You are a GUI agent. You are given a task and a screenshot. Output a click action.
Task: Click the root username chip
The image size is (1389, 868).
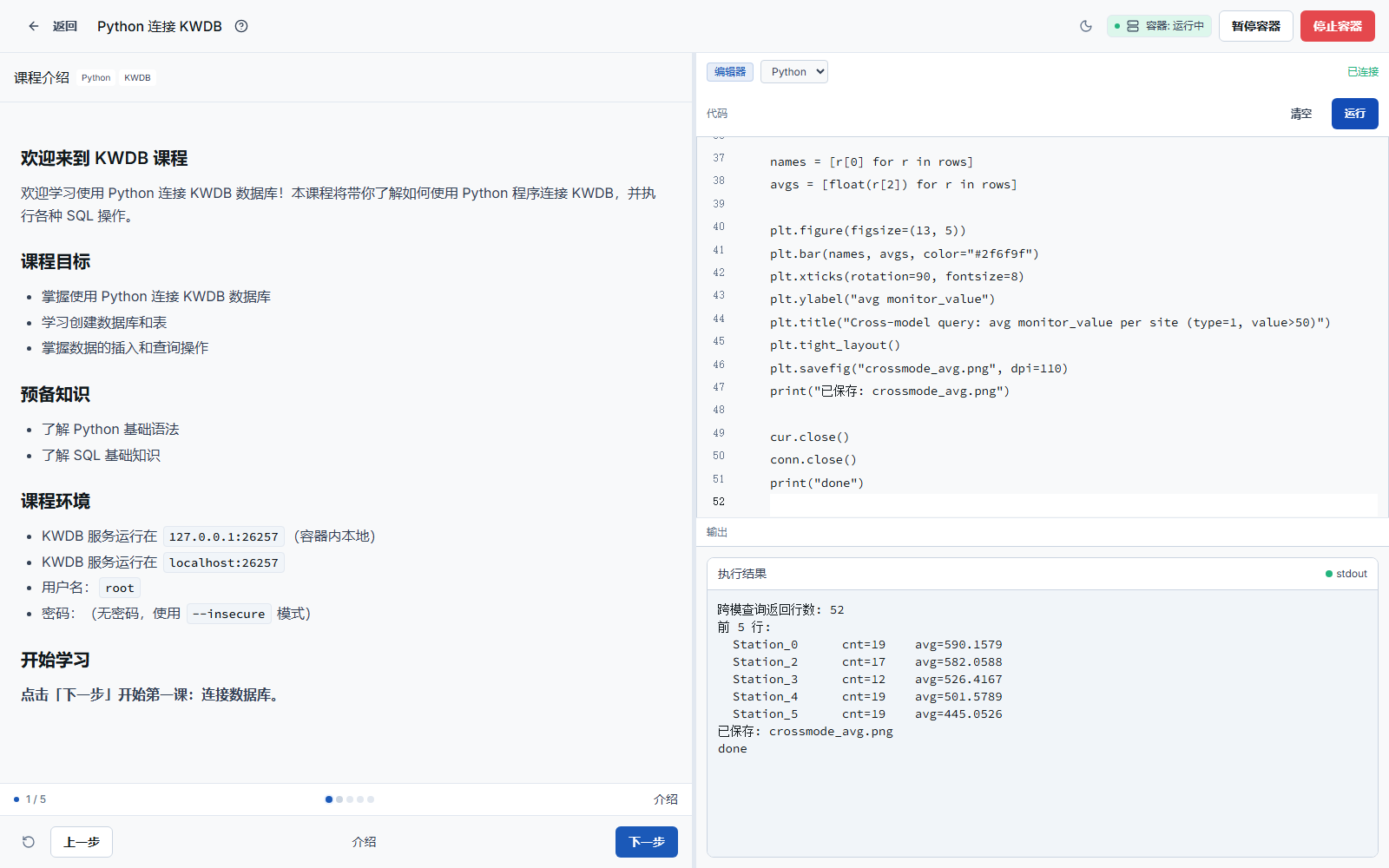pyautogui.click(x=120, y=589)
